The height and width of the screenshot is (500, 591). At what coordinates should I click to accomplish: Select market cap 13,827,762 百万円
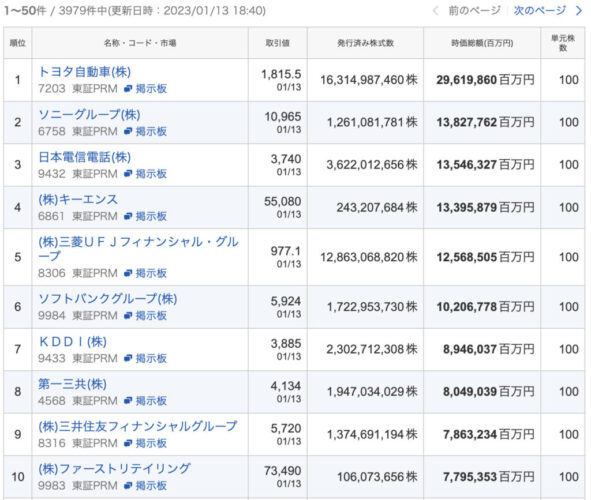[x=485, y=122]
